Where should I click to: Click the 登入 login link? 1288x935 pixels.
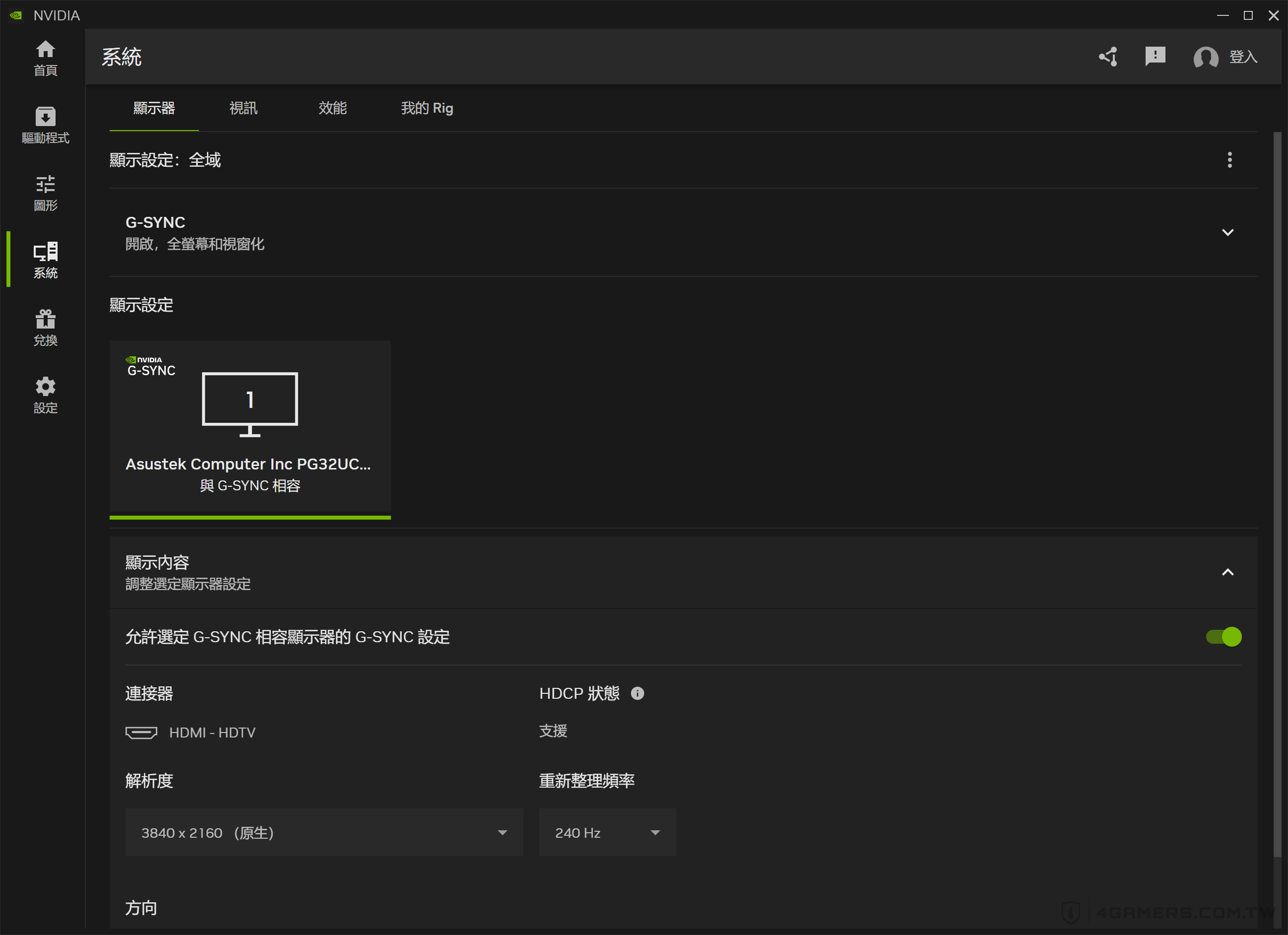1243,57
